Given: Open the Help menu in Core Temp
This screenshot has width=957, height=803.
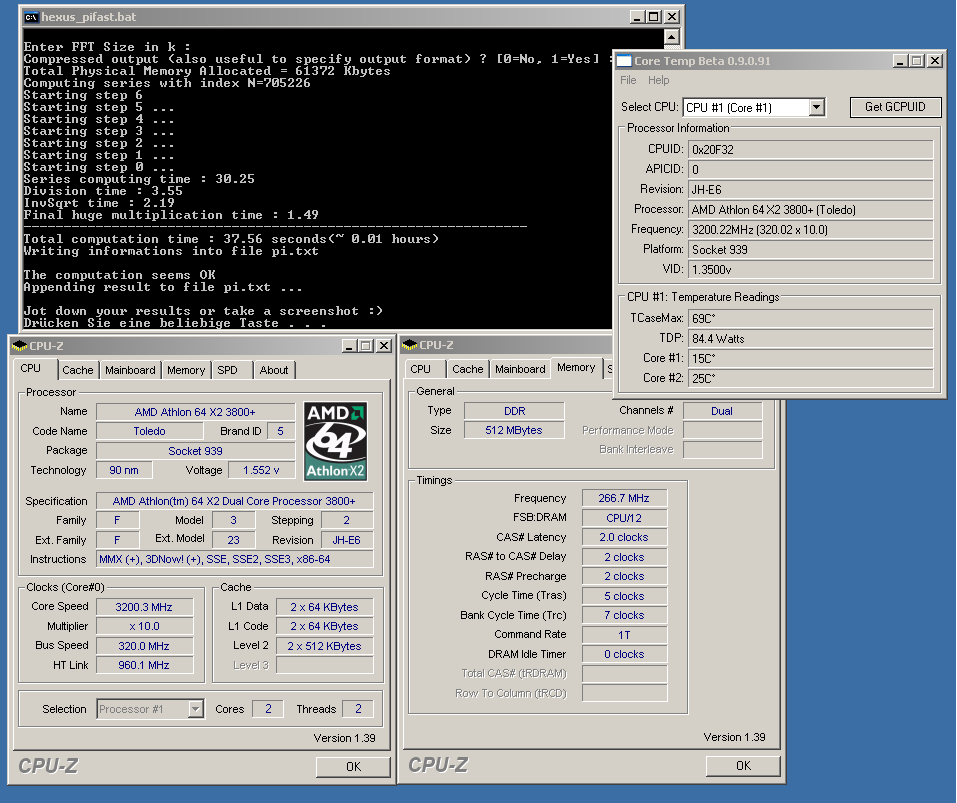Looking at the screenshot, I should pyautogui.click(x=659, y=80).
